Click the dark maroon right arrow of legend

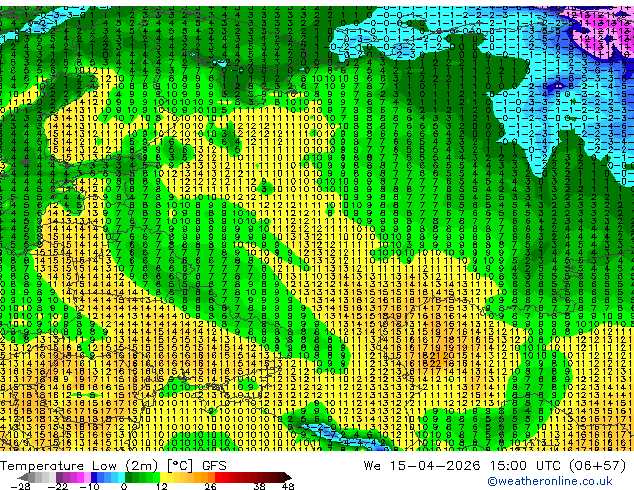pyautogui.click(x=288, y=477)
